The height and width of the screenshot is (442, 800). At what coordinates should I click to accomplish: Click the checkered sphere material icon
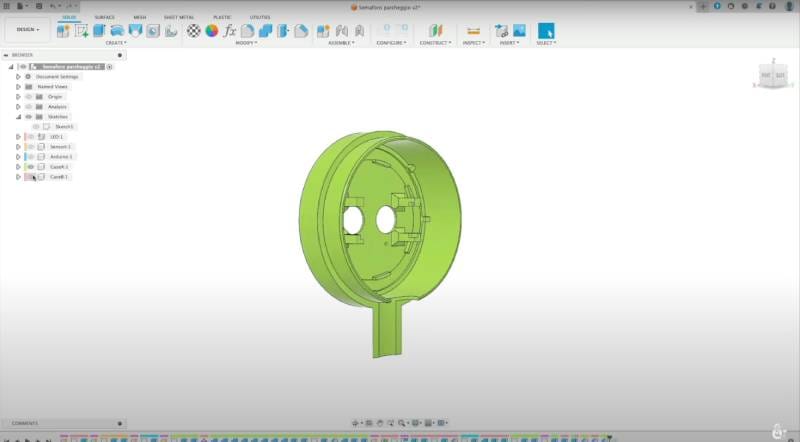(193, 31)
